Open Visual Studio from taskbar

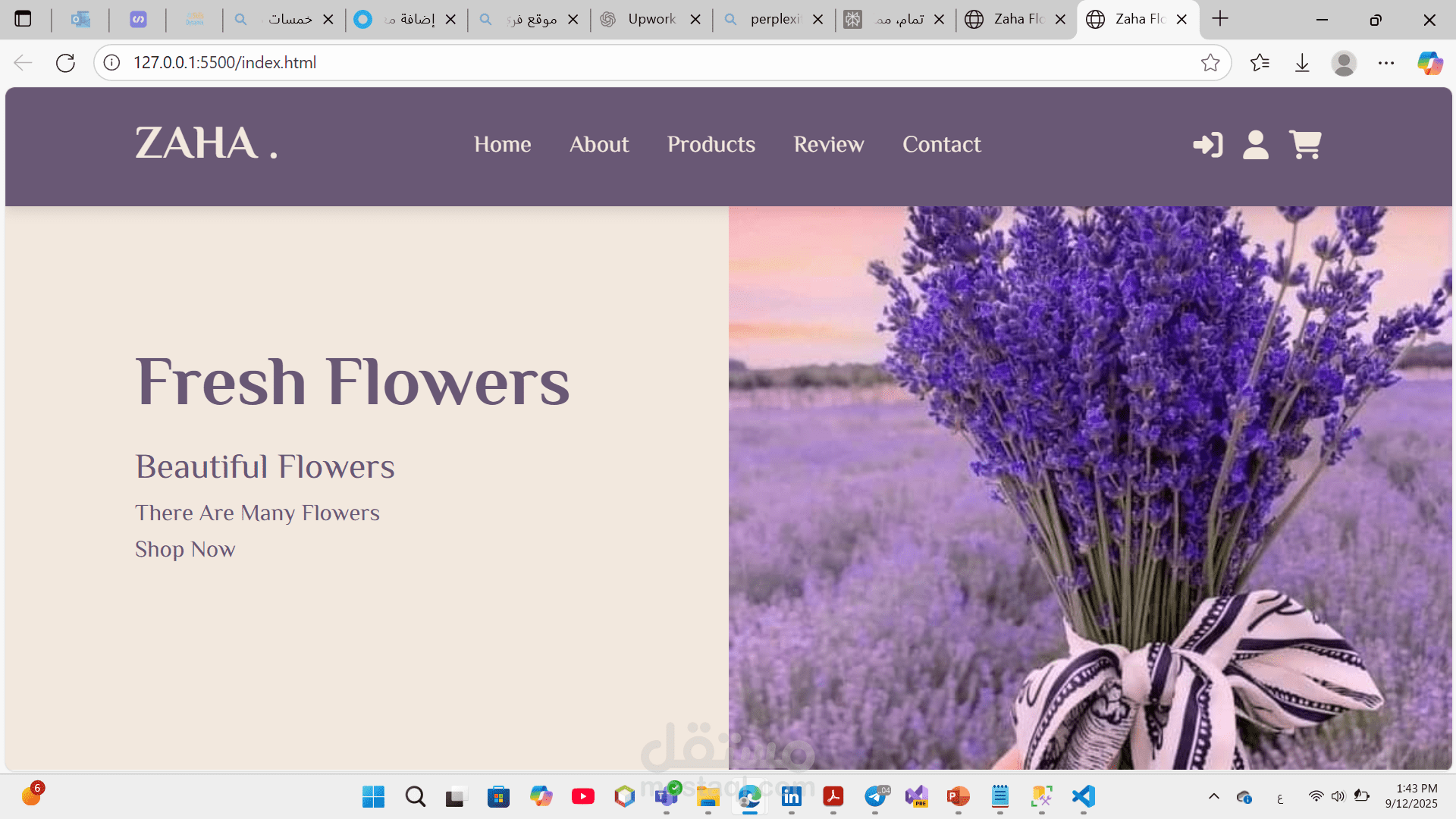point(917,796)
